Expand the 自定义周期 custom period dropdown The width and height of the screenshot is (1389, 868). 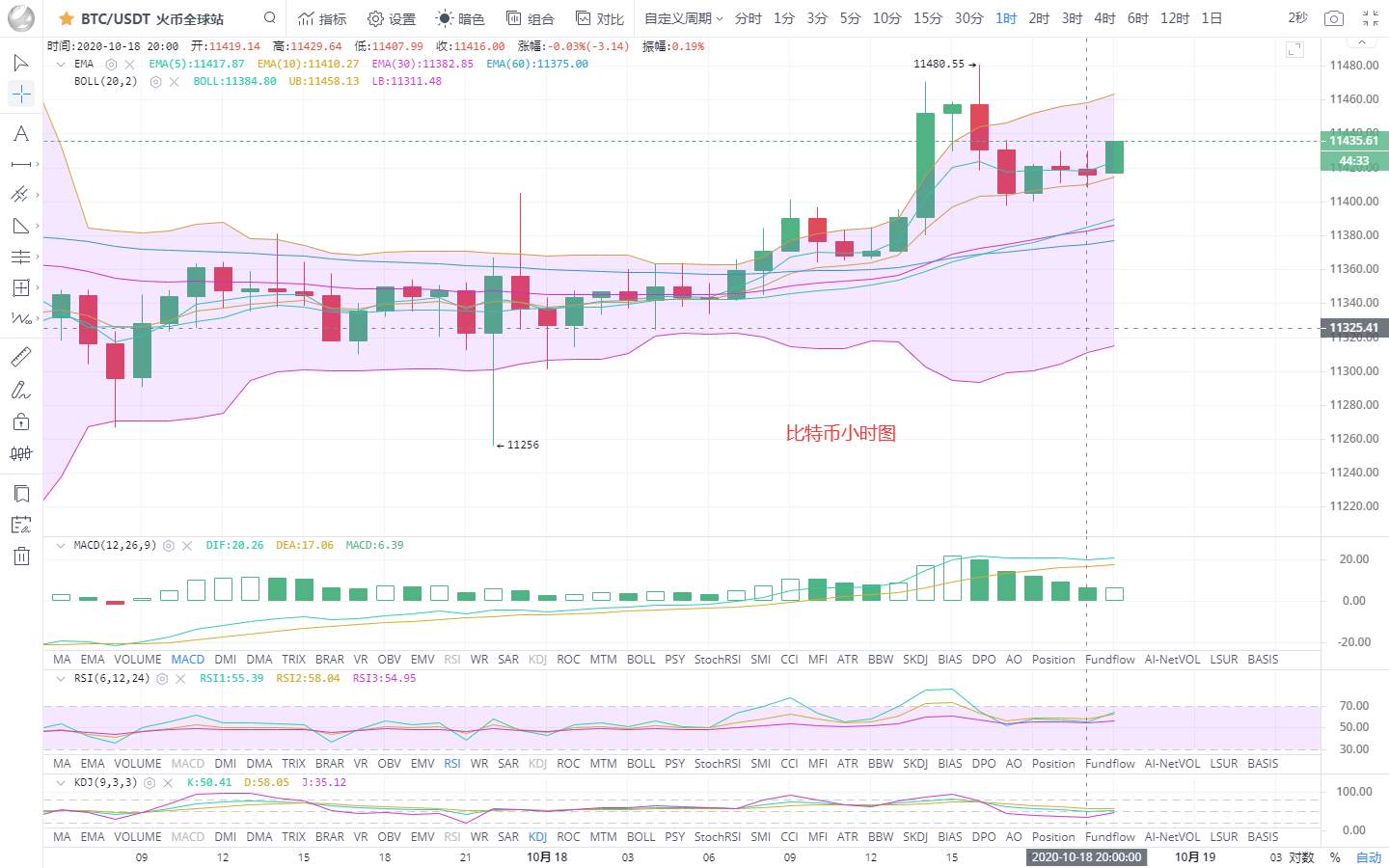[683, 18]
